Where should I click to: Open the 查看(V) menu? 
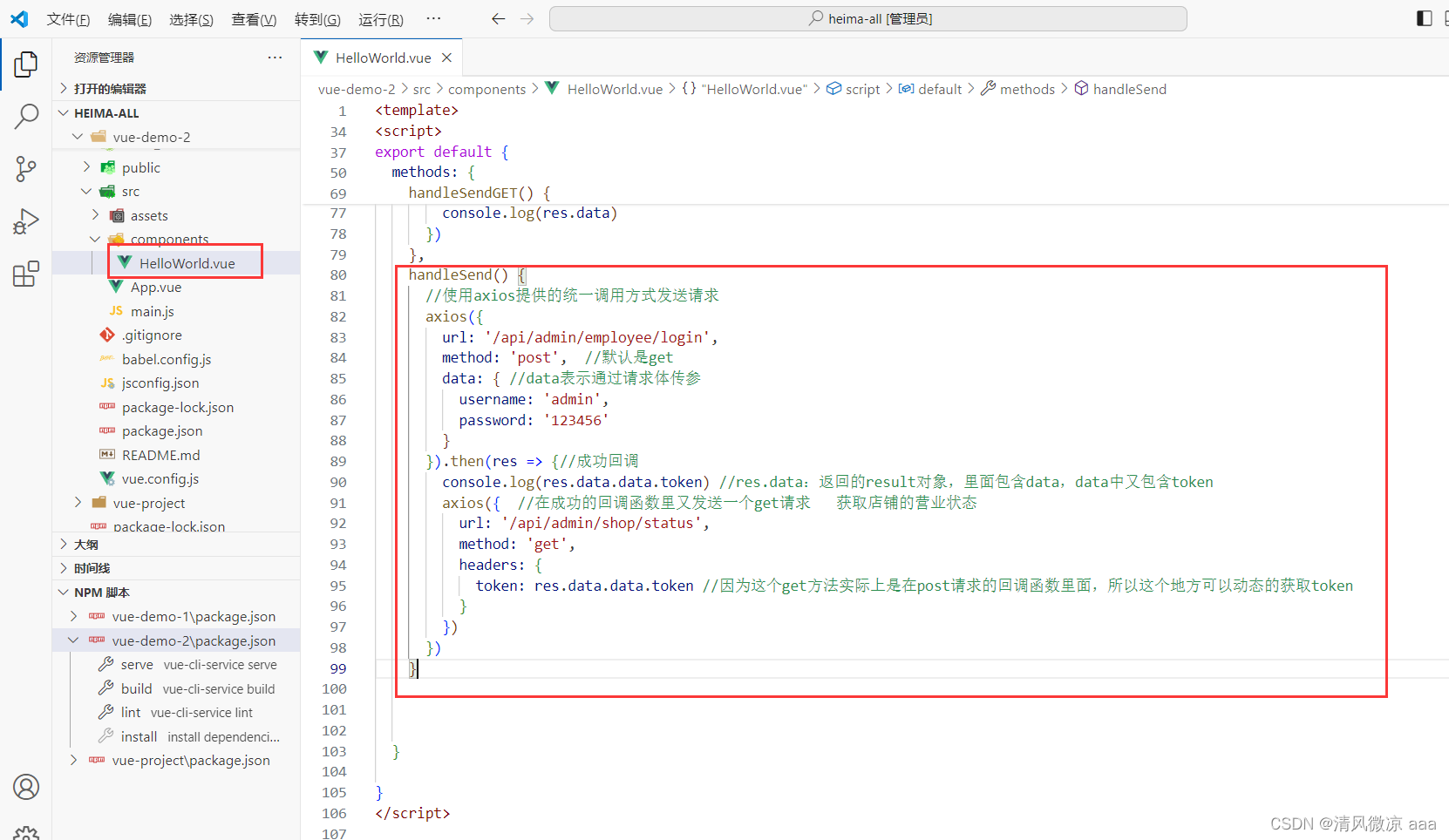coord(254,19)
